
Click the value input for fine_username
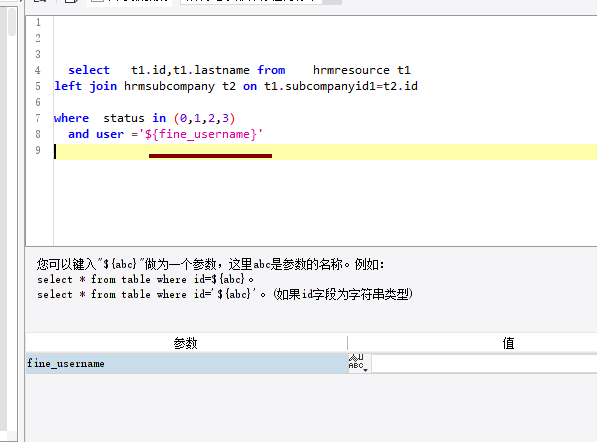[484, 364]
